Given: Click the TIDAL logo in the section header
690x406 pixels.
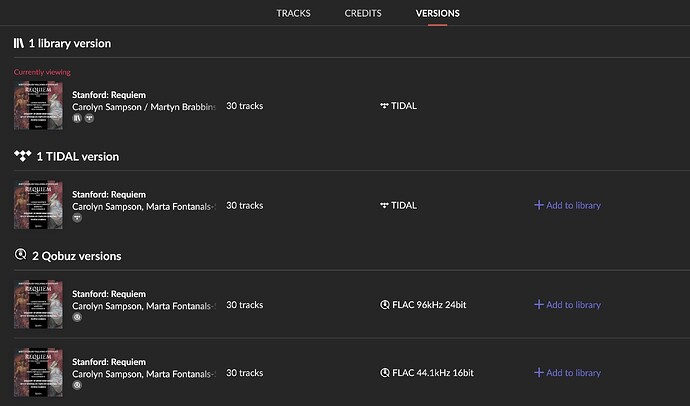Looking at the screenshot, I should click(x=22, y=156).
